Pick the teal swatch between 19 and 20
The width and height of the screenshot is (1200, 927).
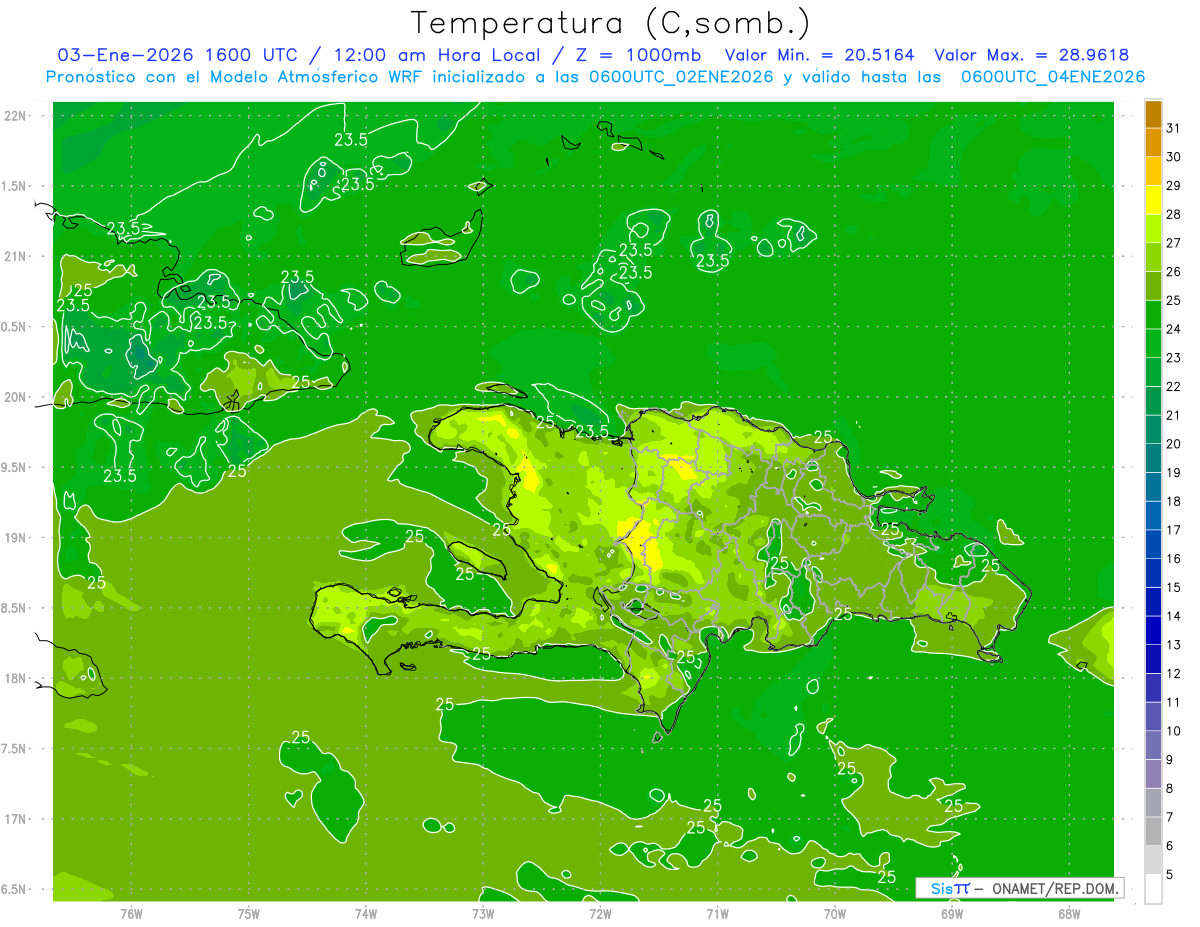1153,458
